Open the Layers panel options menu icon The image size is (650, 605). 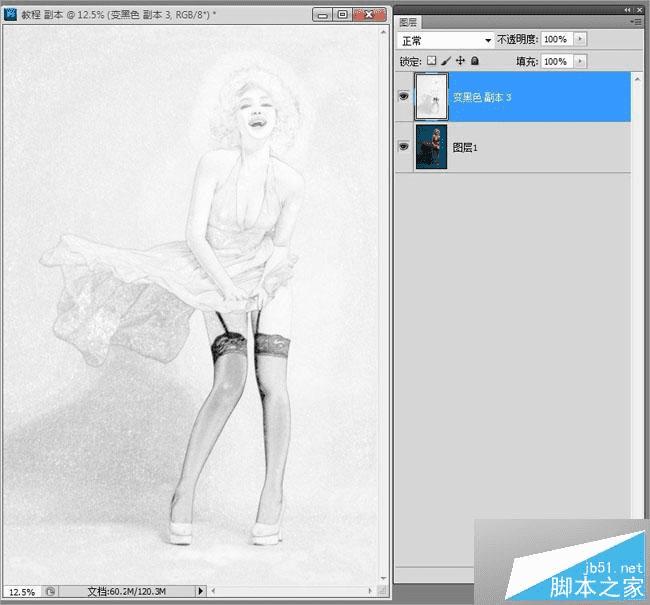(635, 21)
